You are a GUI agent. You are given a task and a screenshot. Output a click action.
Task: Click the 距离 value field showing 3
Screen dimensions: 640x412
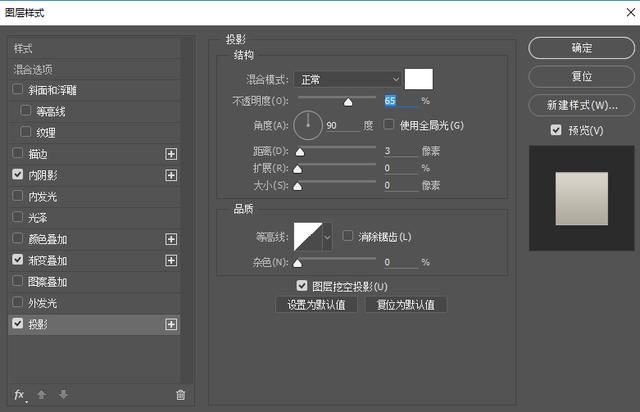(x=401, y=151)
